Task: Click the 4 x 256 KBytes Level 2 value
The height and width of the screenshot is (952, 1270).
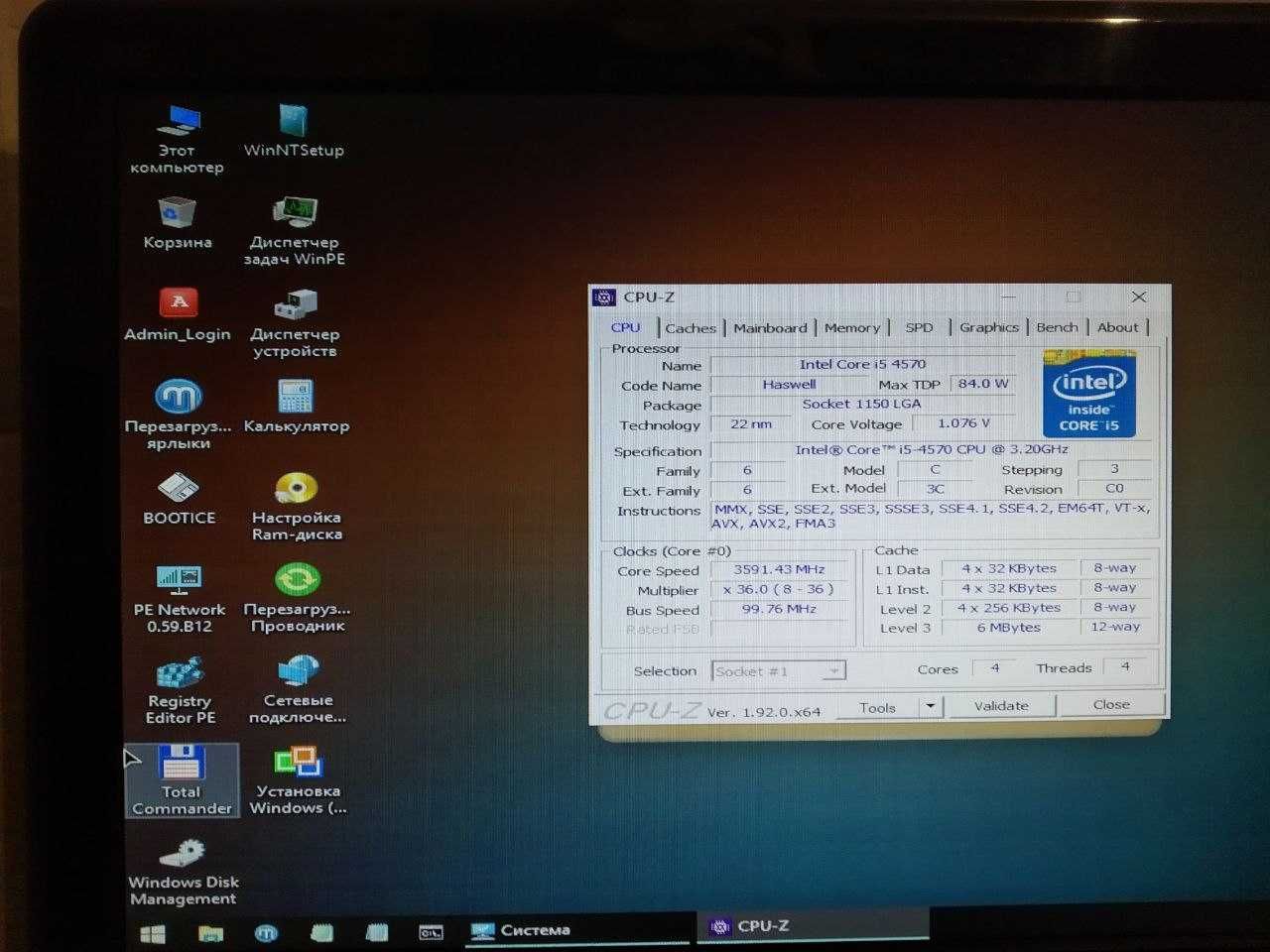Action: point(1009,608)
